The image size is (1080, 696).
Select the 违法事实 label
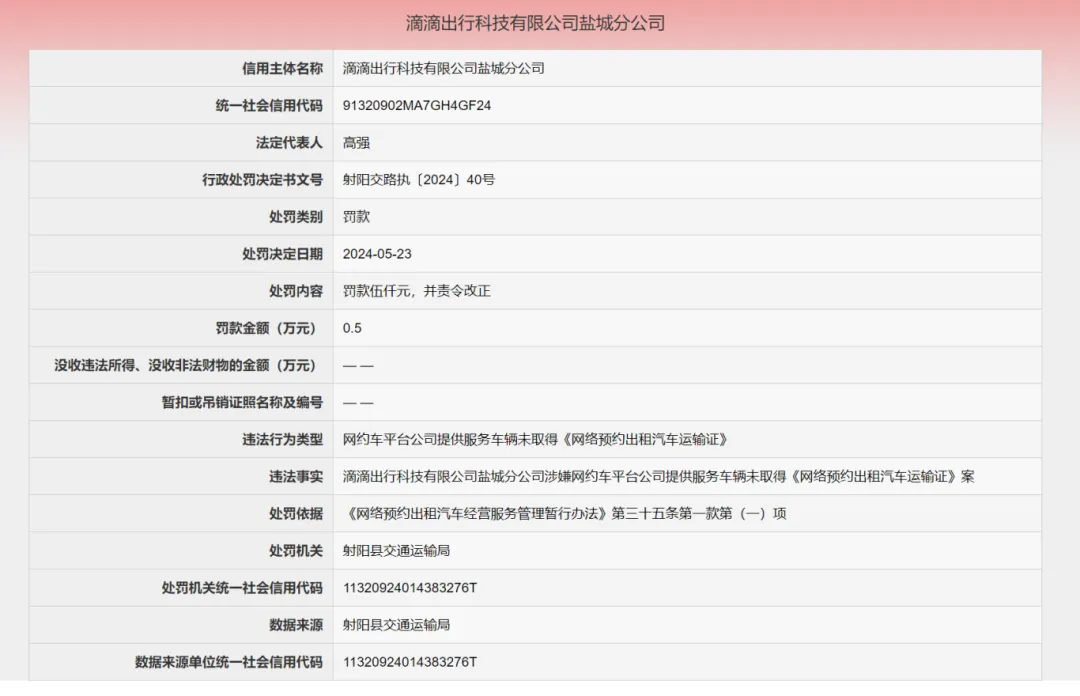tap(296, 478)
